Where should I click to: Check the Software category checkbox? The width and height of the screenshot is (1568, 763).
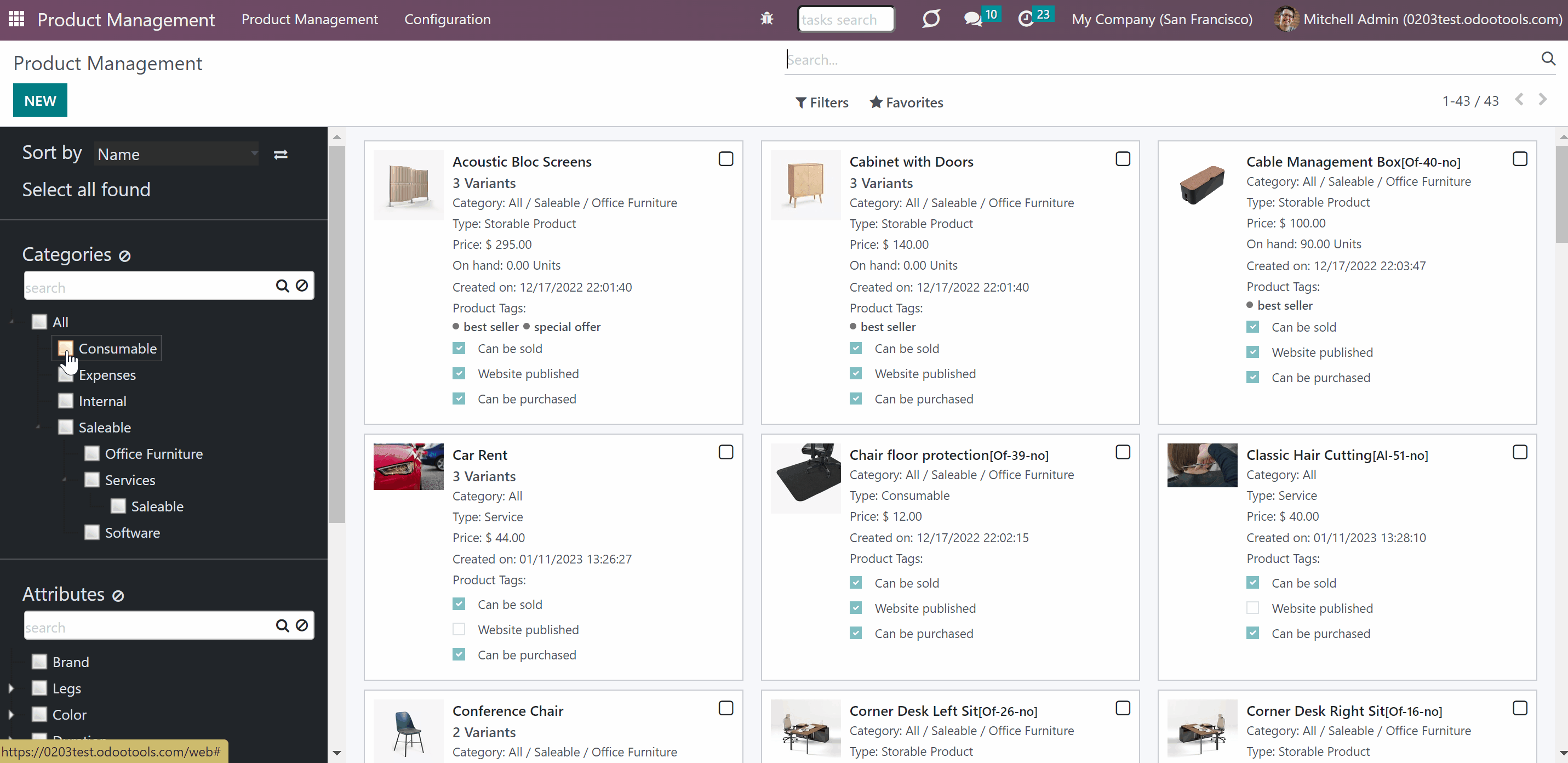[x=91, y=532]
